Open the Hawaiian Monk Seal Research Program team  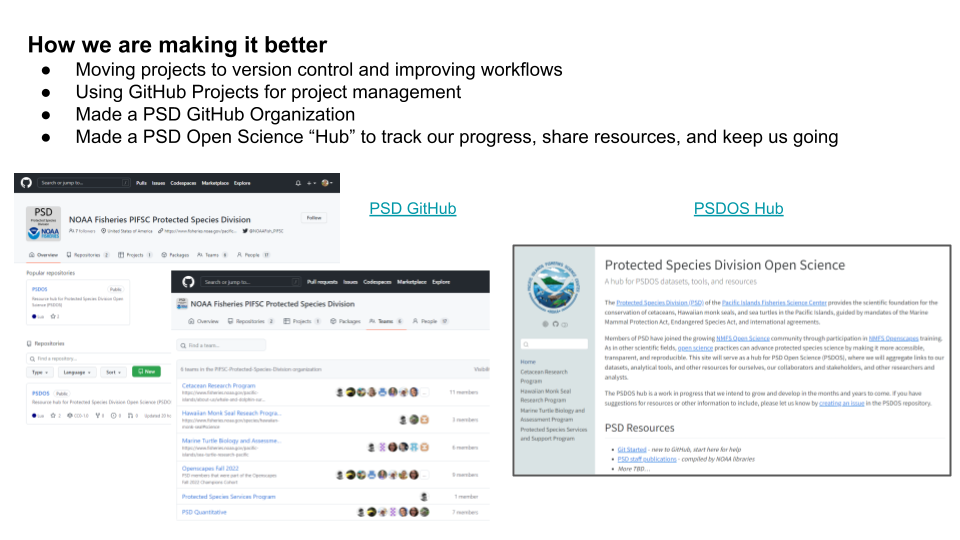pyautogui.click(x=231, y=413)
